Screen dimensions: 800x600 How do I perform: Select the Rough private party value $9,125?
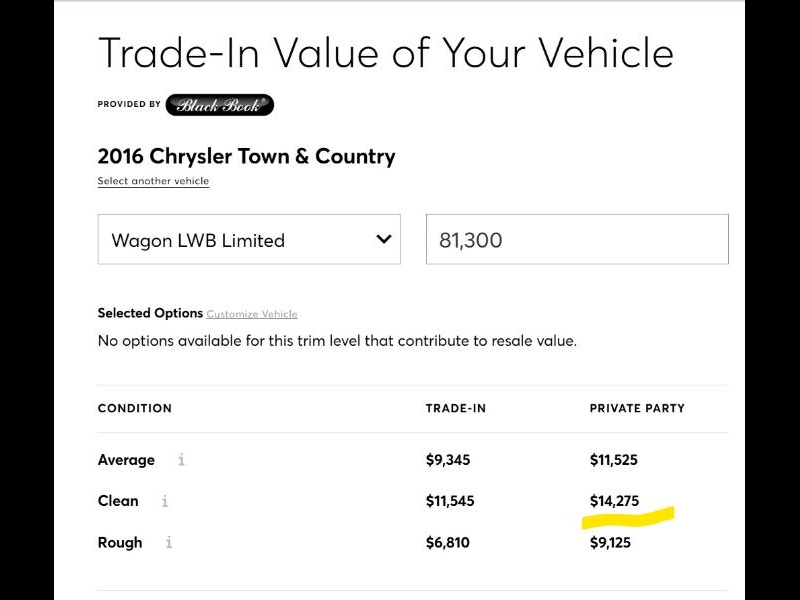click(x=612, y=543)
